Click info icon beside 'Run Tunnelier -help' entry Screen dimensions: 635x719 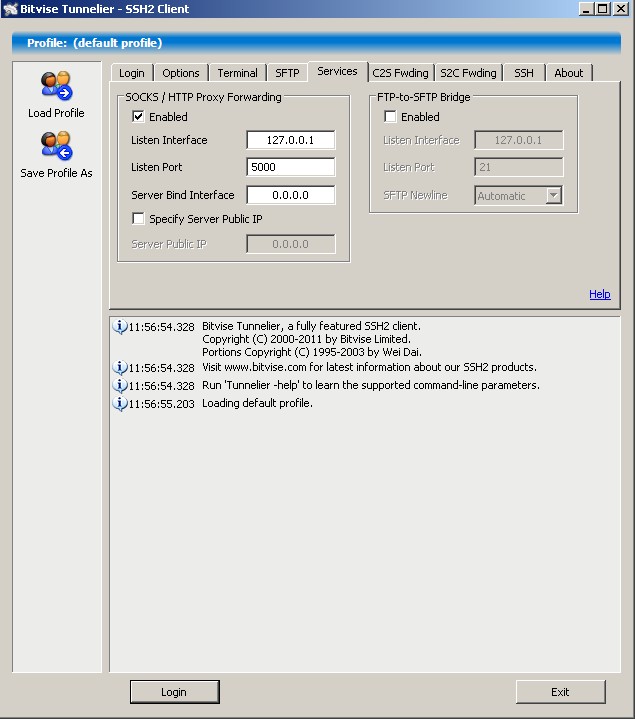[x=119, y=385]
